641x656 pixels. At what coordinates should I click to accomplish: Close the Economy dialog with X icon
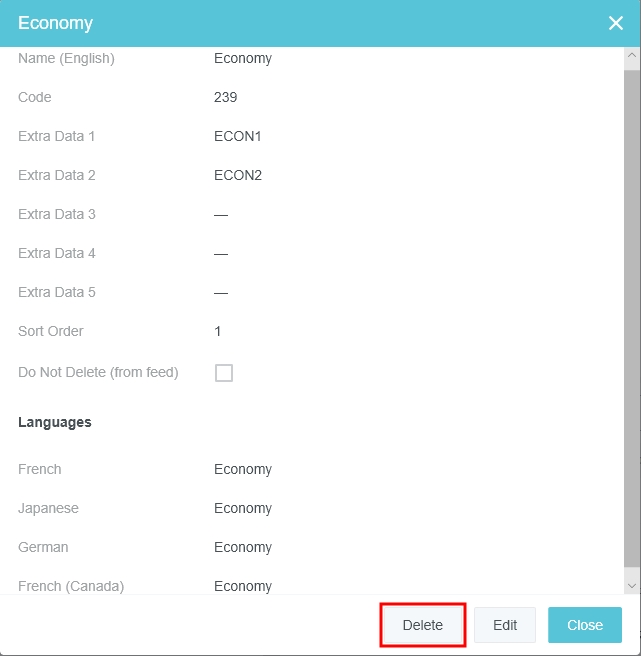point(616,23)
